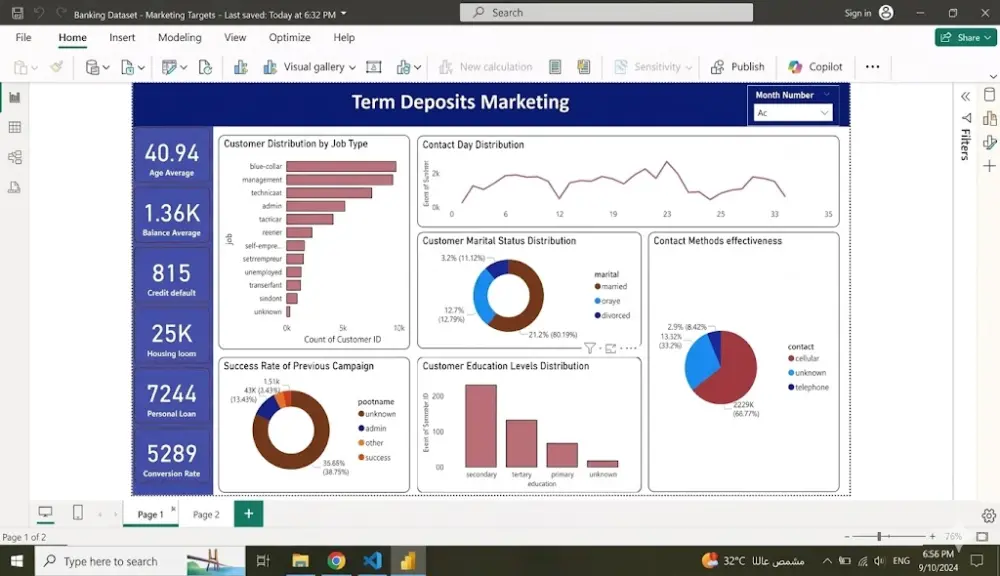Switch to the Modeling ribbon tab

coord(179,37)
